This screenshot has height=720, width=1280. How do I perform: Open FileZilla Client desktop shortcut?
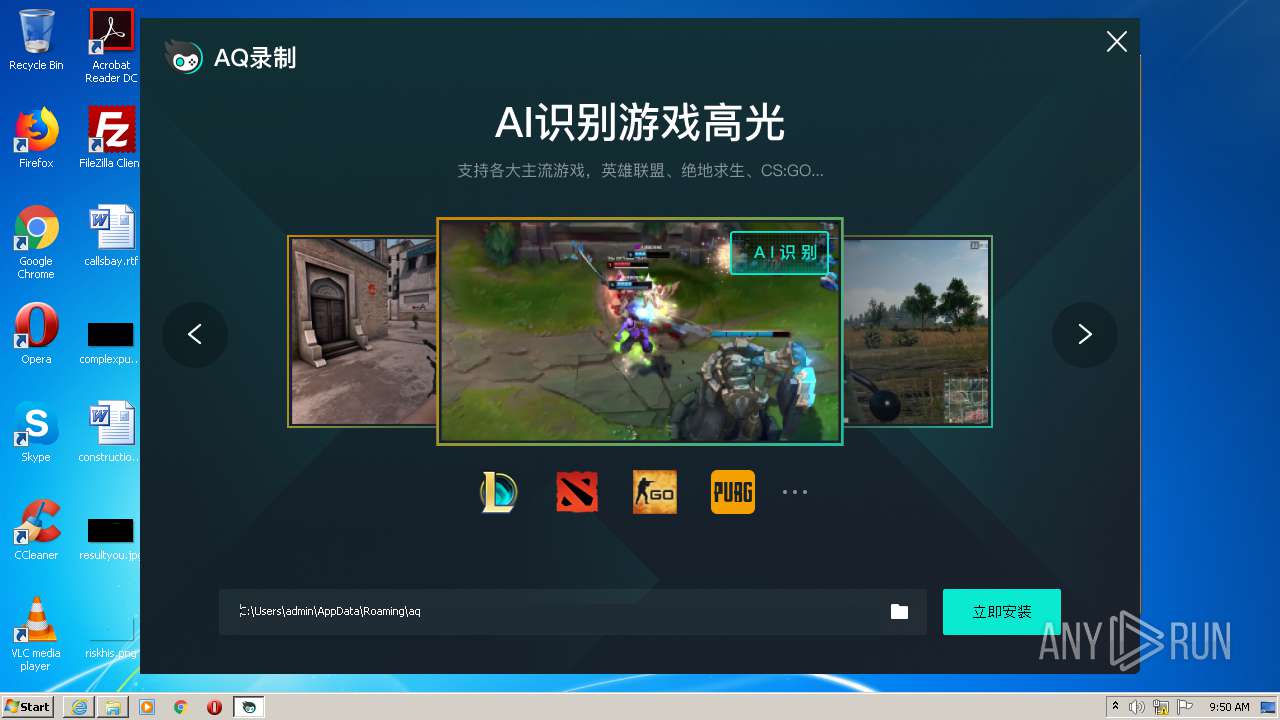click(x=111, y=138)
